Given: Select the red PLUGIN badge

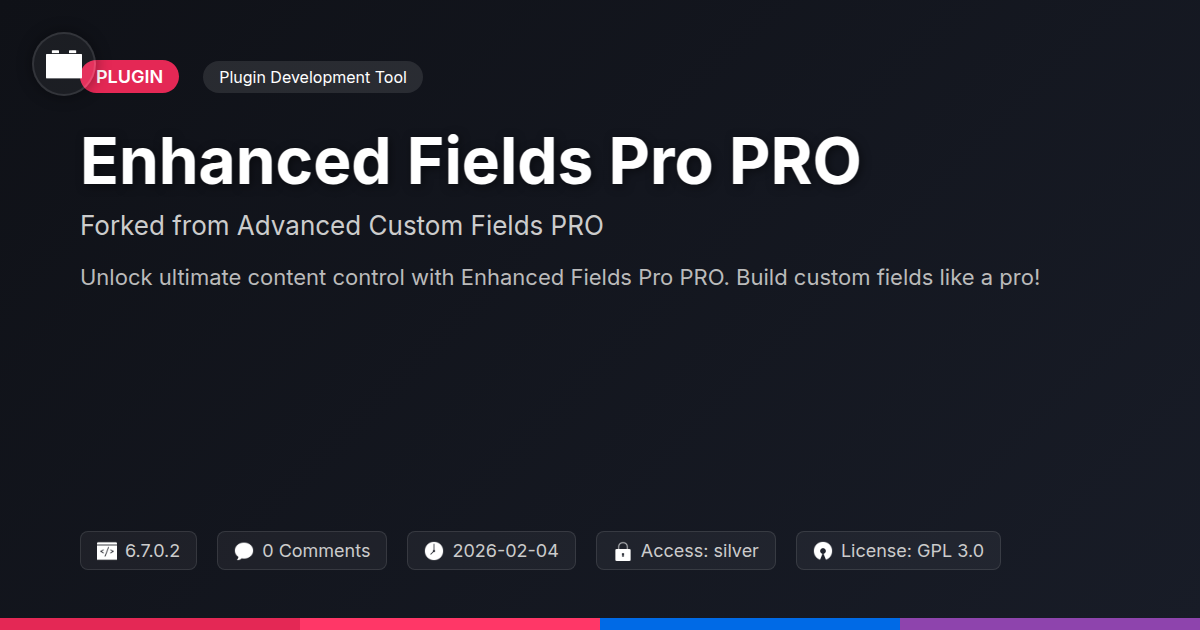Looking at the screenshot, I should 130,77.
